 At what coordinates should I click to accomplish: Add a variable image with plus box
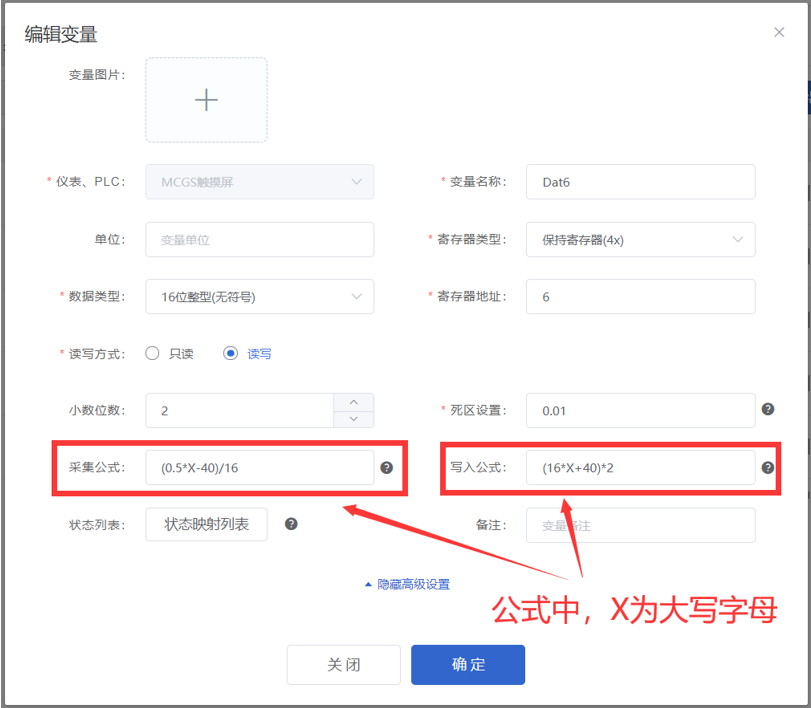[206, 100]
